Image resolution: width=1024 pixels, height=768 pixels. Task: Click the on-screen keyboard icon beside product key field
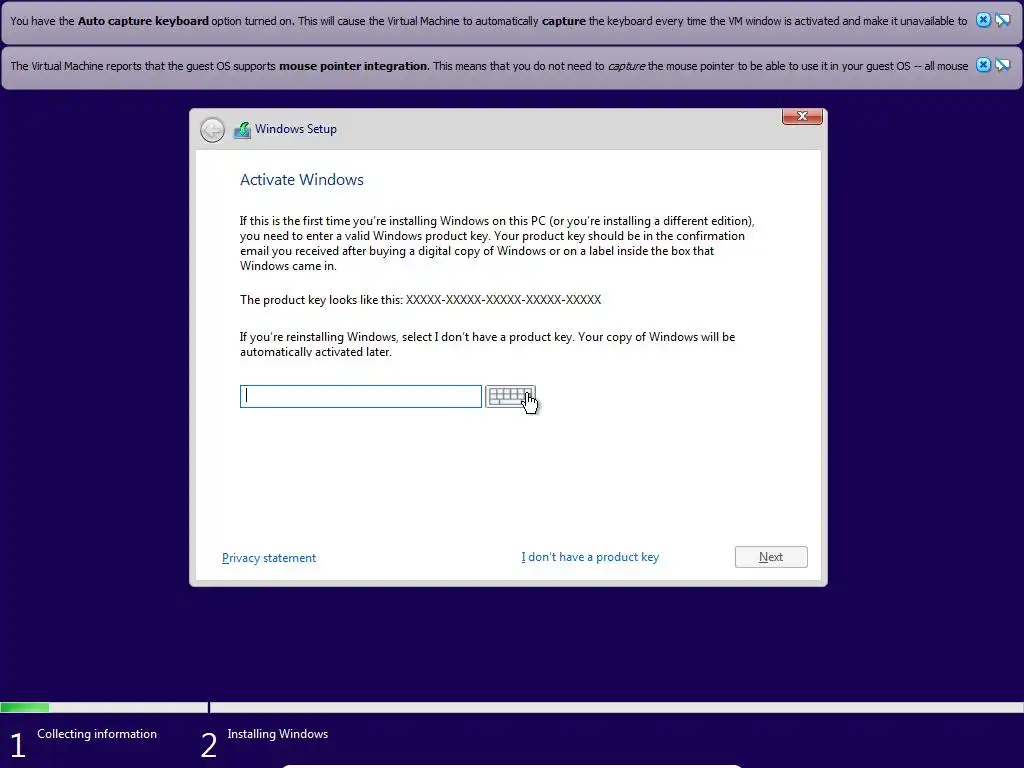[x=510, y=396]
